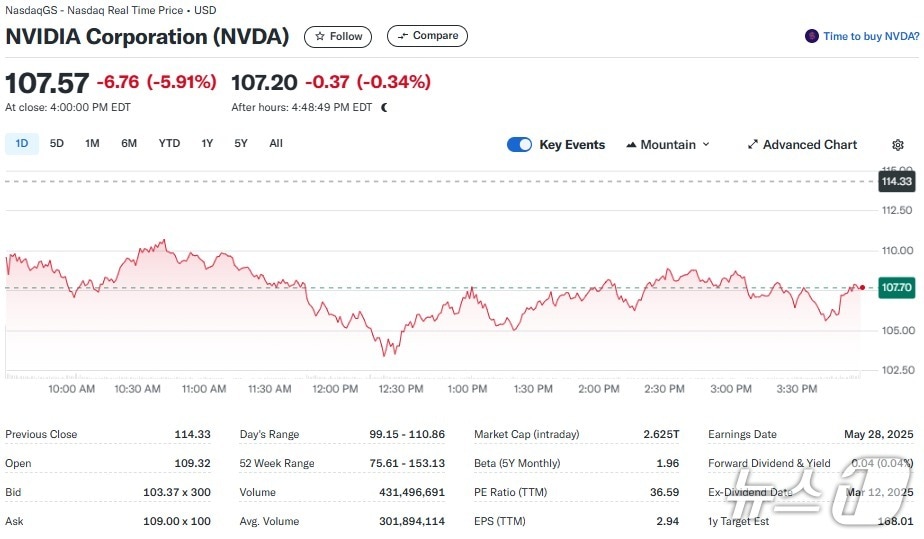924x539 pixels.
Task: Click the mountain chart type icon
Action: (x=631, y=145)
